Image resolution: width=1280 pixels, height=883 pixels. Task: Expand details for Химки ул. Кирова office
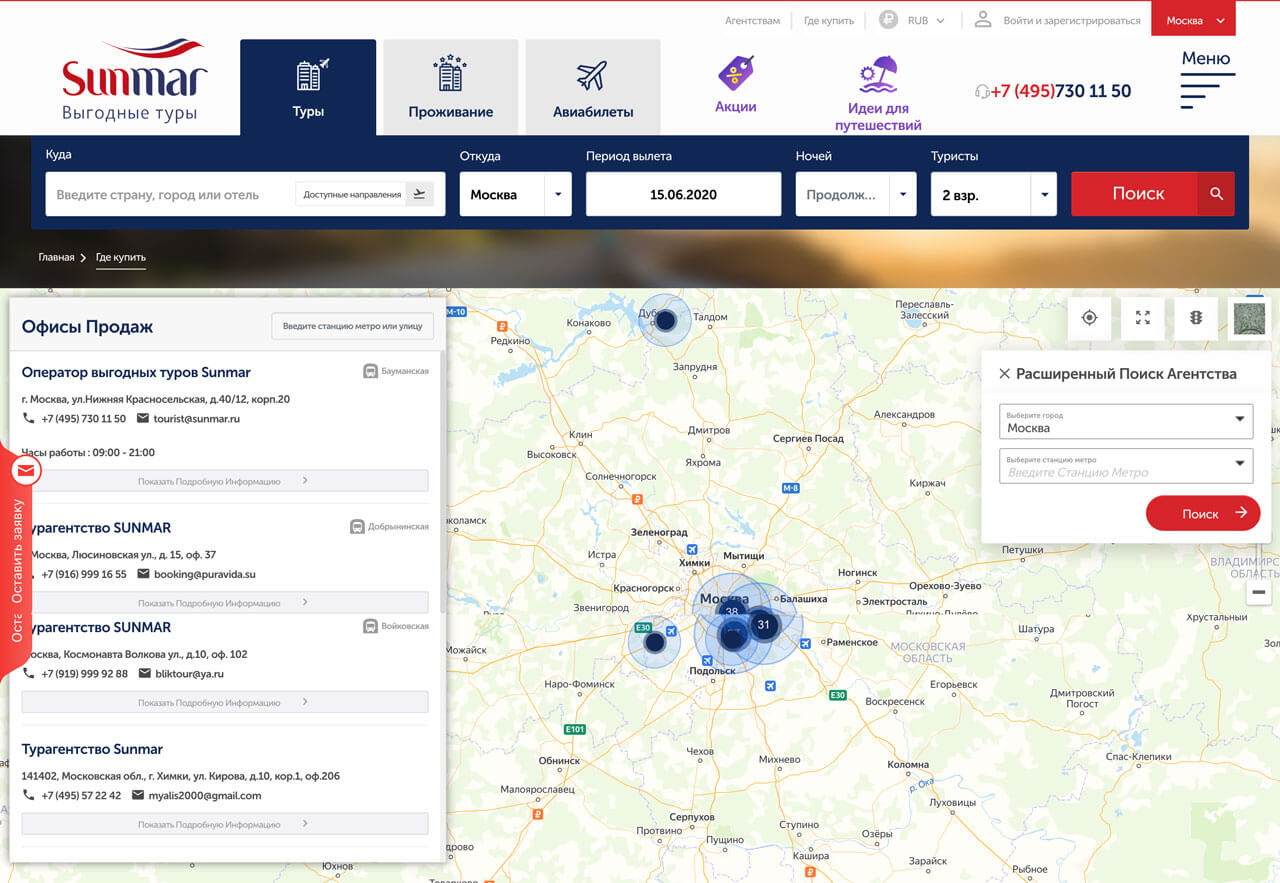point(225,824)
